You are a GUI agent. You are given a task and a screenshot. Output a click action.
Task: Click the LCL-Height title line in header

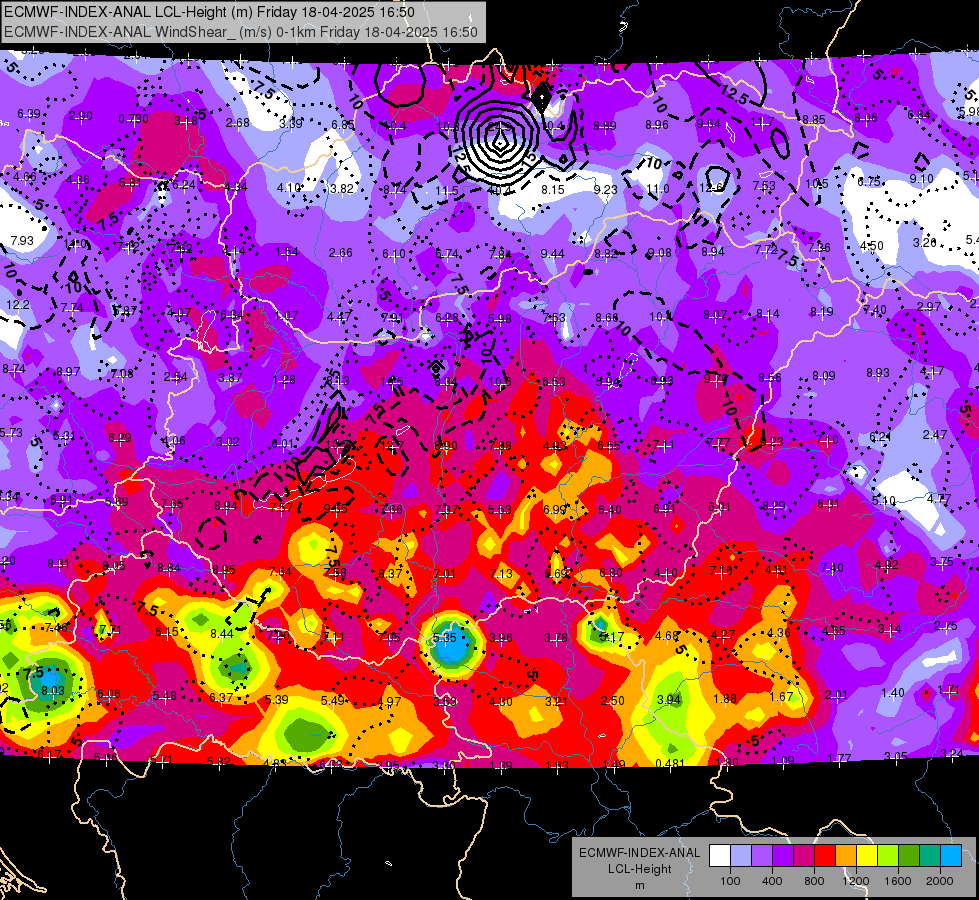coord(211,12)
